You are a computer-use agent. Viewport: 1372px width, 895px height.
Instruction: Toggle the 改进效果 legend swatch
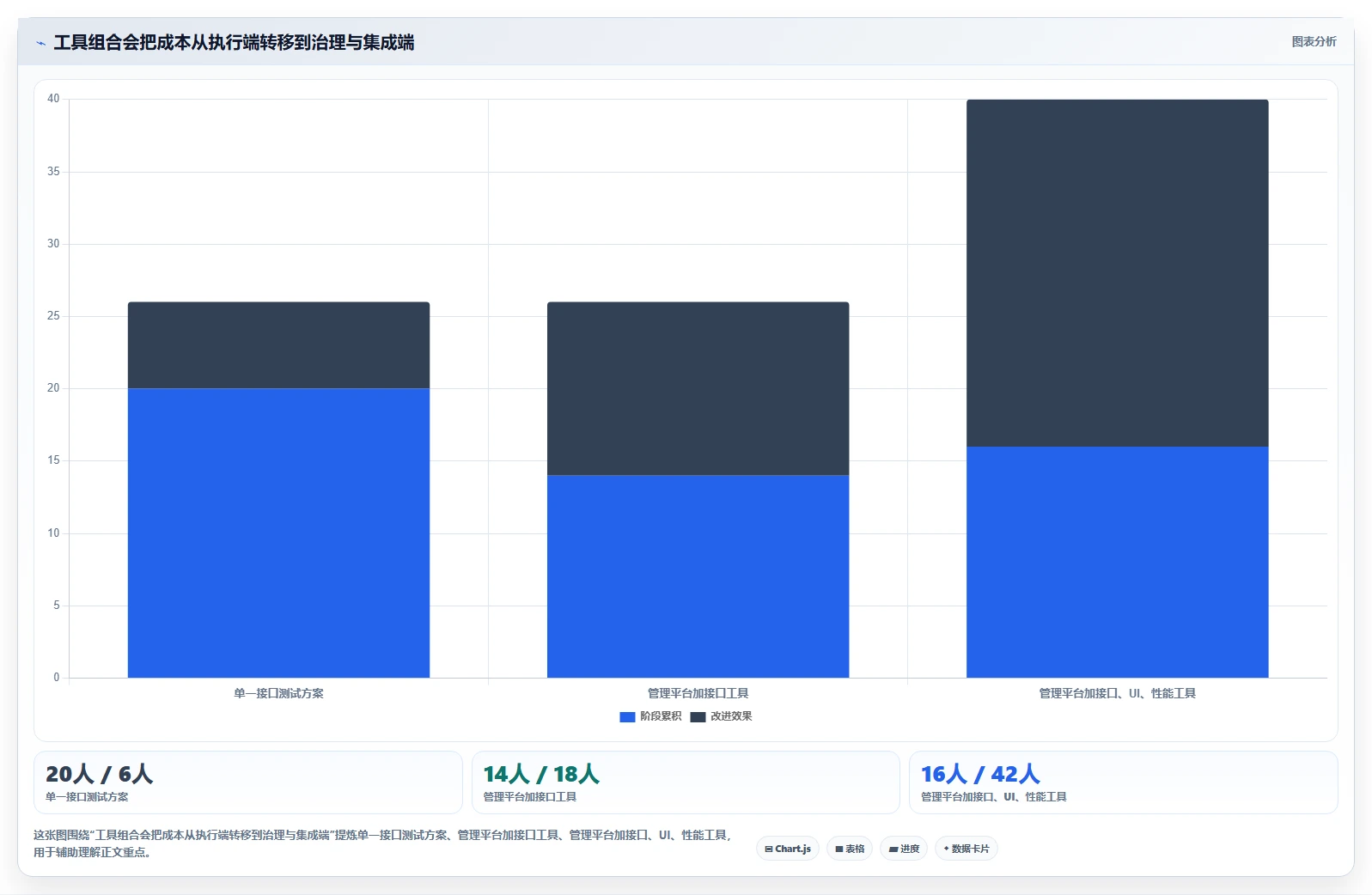point(698,716)
